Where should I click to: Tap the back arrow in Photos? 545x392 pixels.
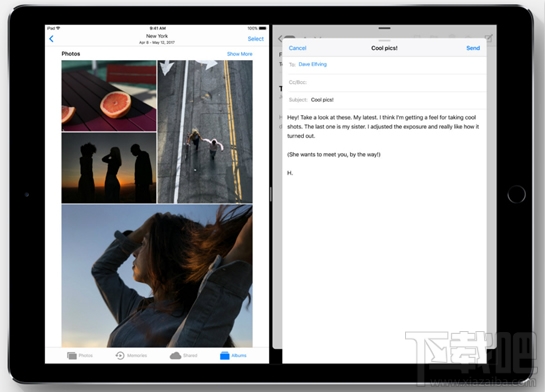pyautogui.click(x=51, y=39)
